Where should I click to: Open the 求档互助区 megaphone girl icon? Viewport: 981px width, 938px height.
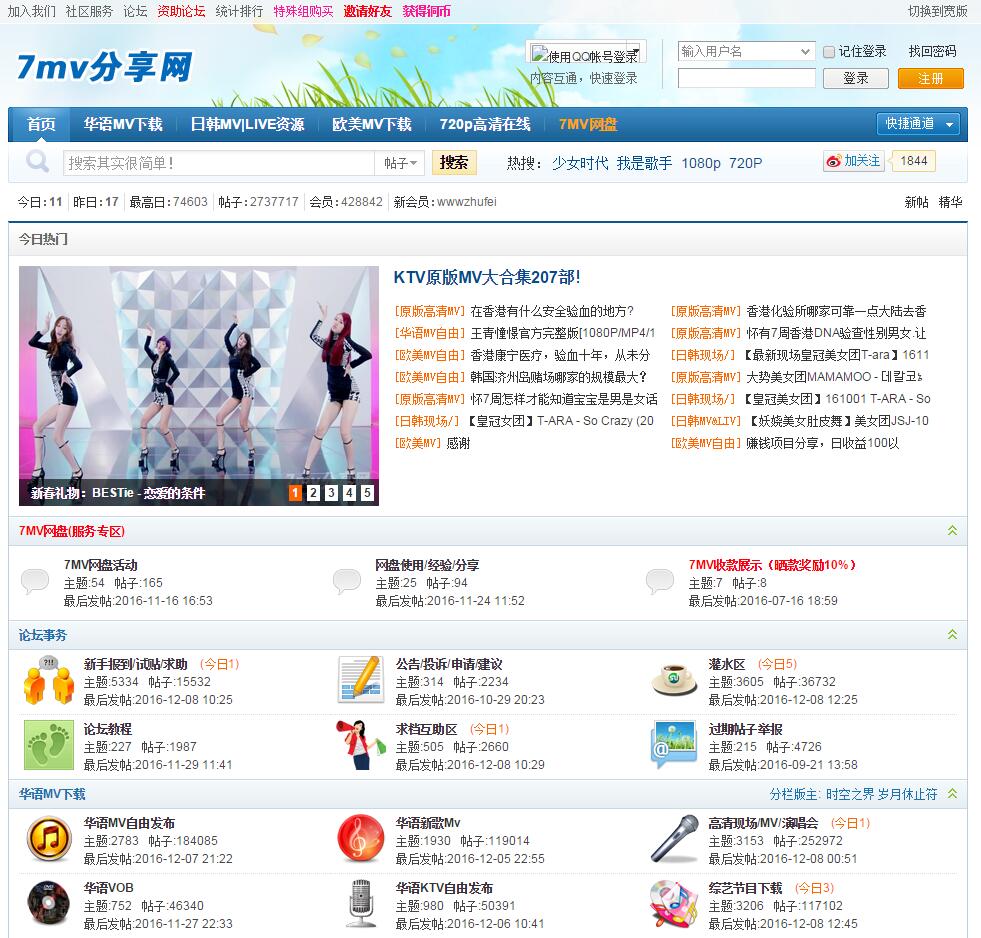[x=361, y=745]
